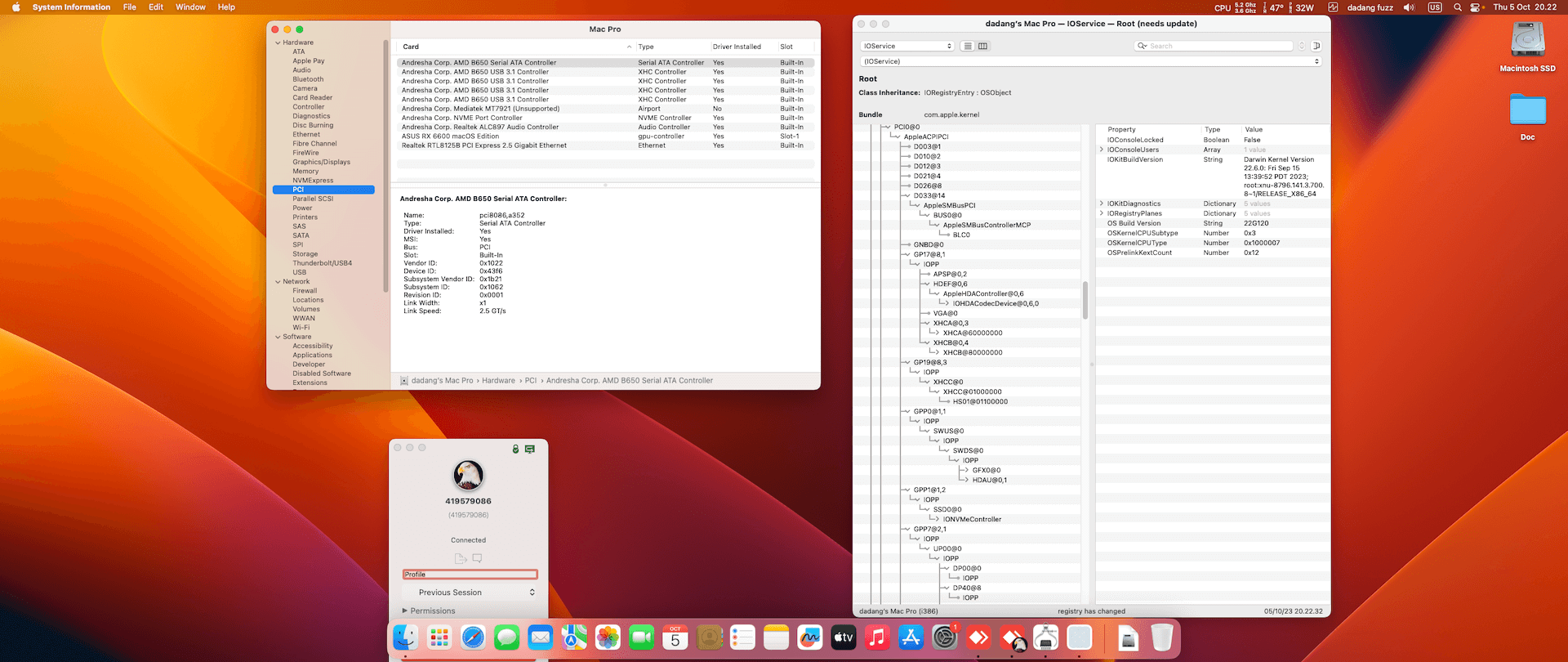This screenshot has height=662, width=1568.
Task: Open the Window menu
Action: [190, 7]
